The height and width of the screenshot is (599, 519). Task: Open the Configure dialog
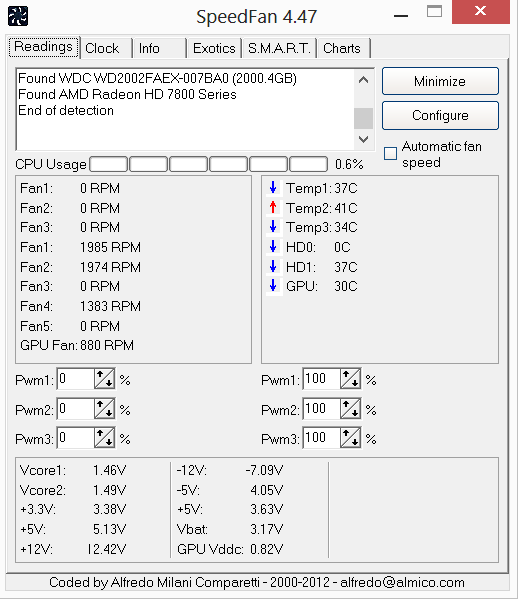coord(440,115)
